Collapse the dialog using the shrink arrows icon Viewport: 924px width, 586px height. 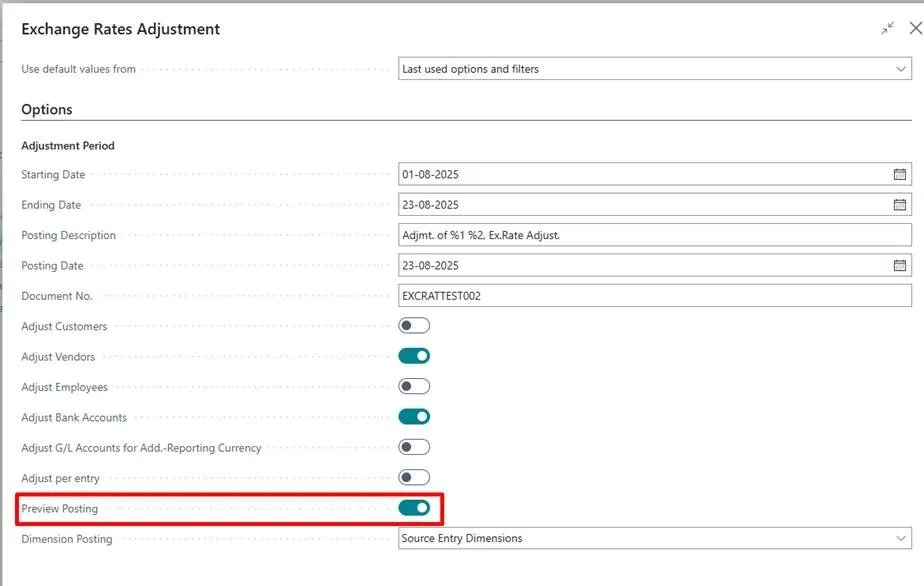point(887,29)
